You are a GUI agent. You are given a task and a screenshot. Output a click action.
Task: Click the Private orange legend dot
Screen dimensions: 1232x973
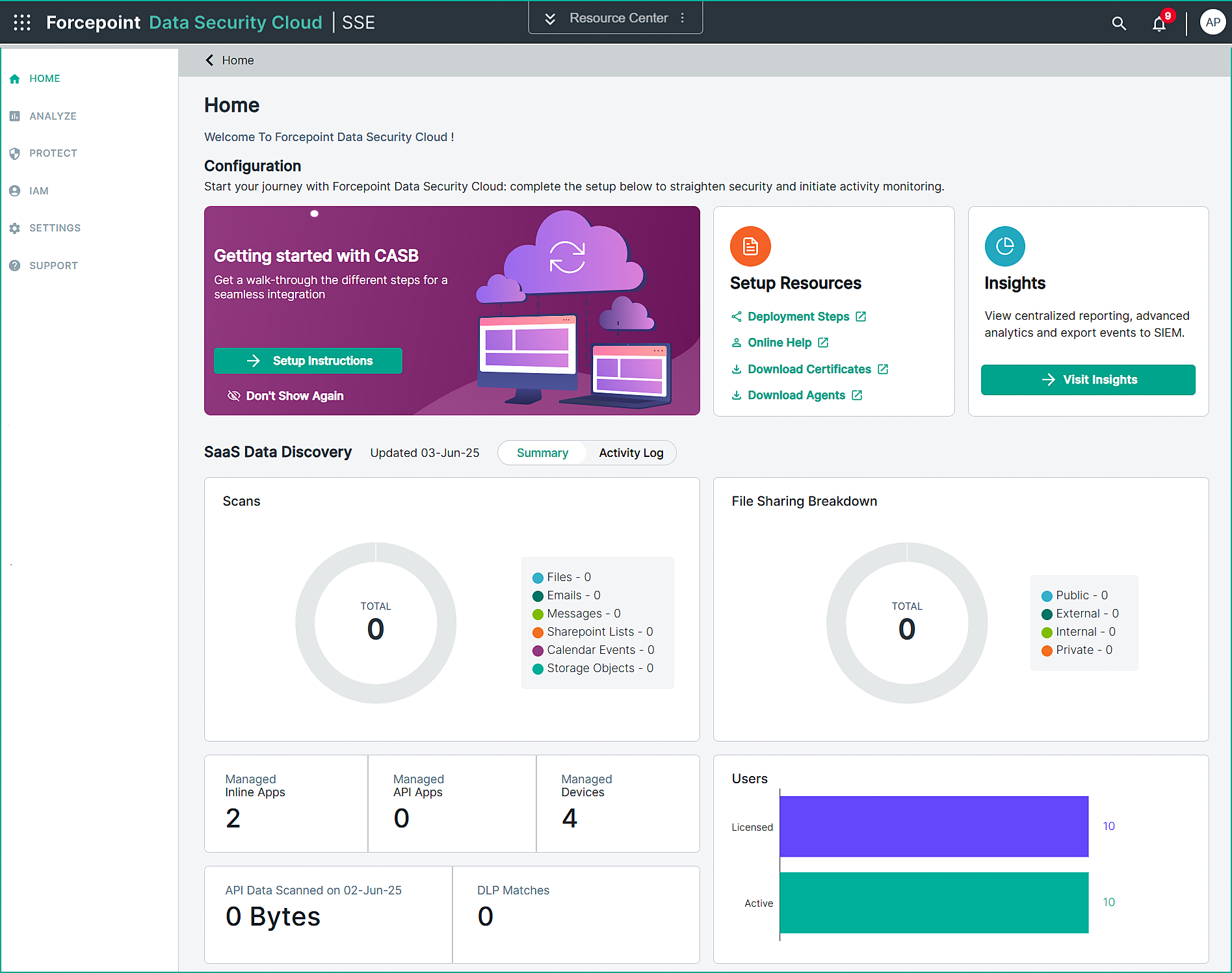tap(1047, 651)
